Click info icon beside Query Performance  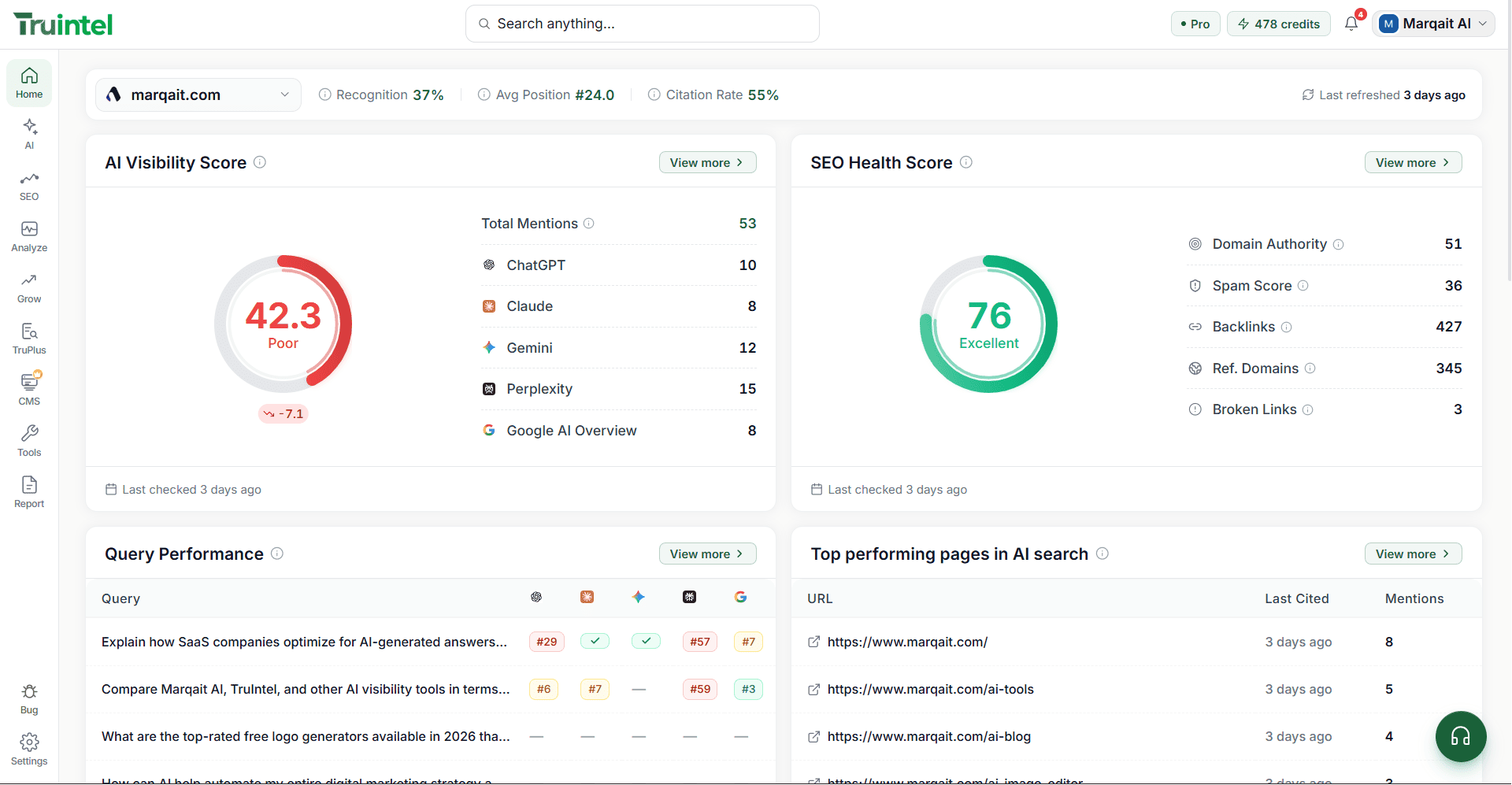[277, 554]
